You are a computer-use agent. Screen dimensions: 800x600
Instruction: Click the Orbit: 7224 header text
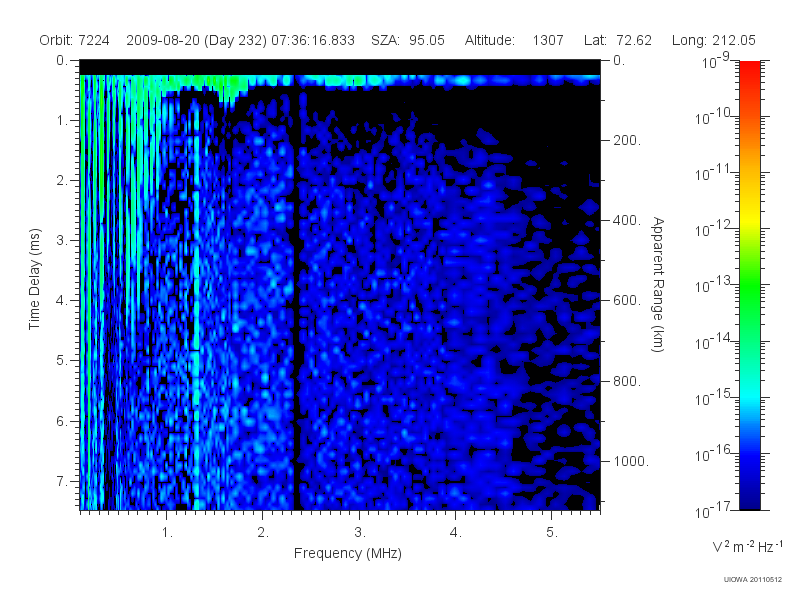74,40
